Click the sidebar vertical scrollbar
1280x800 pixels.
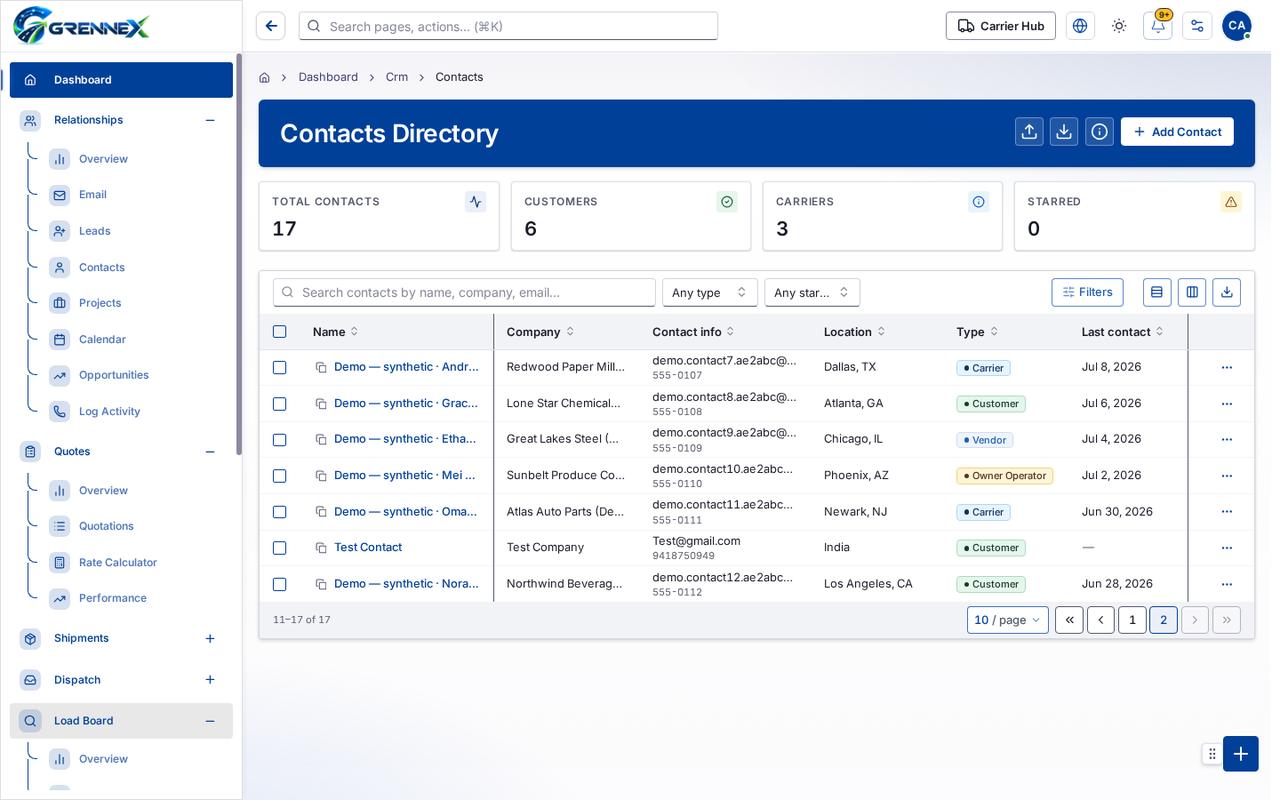[239, 255]
